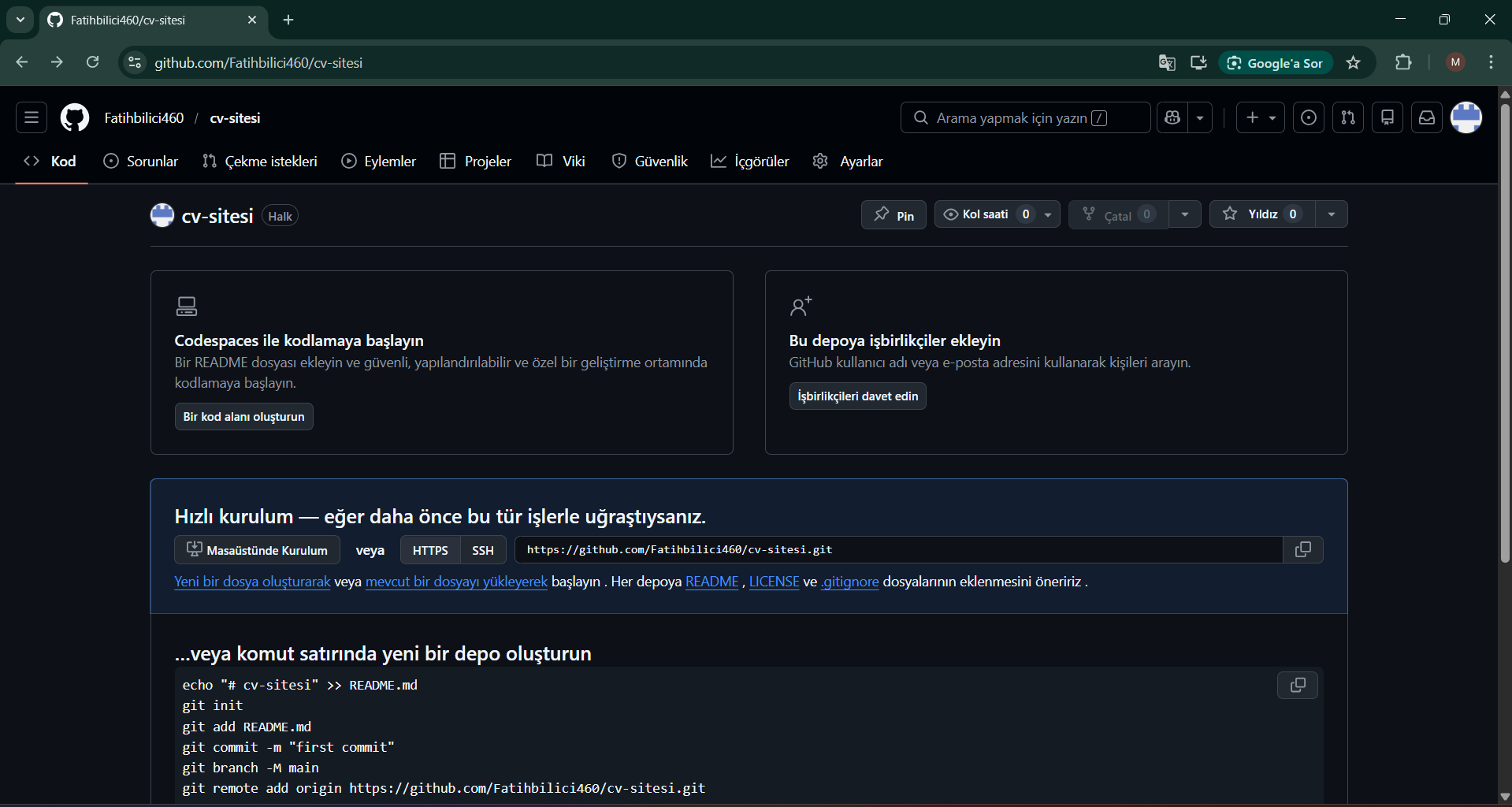The width and height of the screenshot is (1512, 807).
Task: Open the Chrome three-dot menu
Action: click(x=1492, y=62)
